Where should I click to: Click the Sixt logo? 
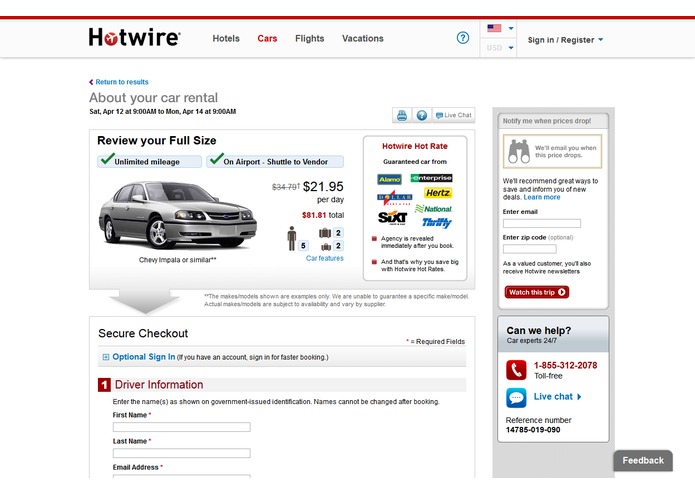(392, 218)
